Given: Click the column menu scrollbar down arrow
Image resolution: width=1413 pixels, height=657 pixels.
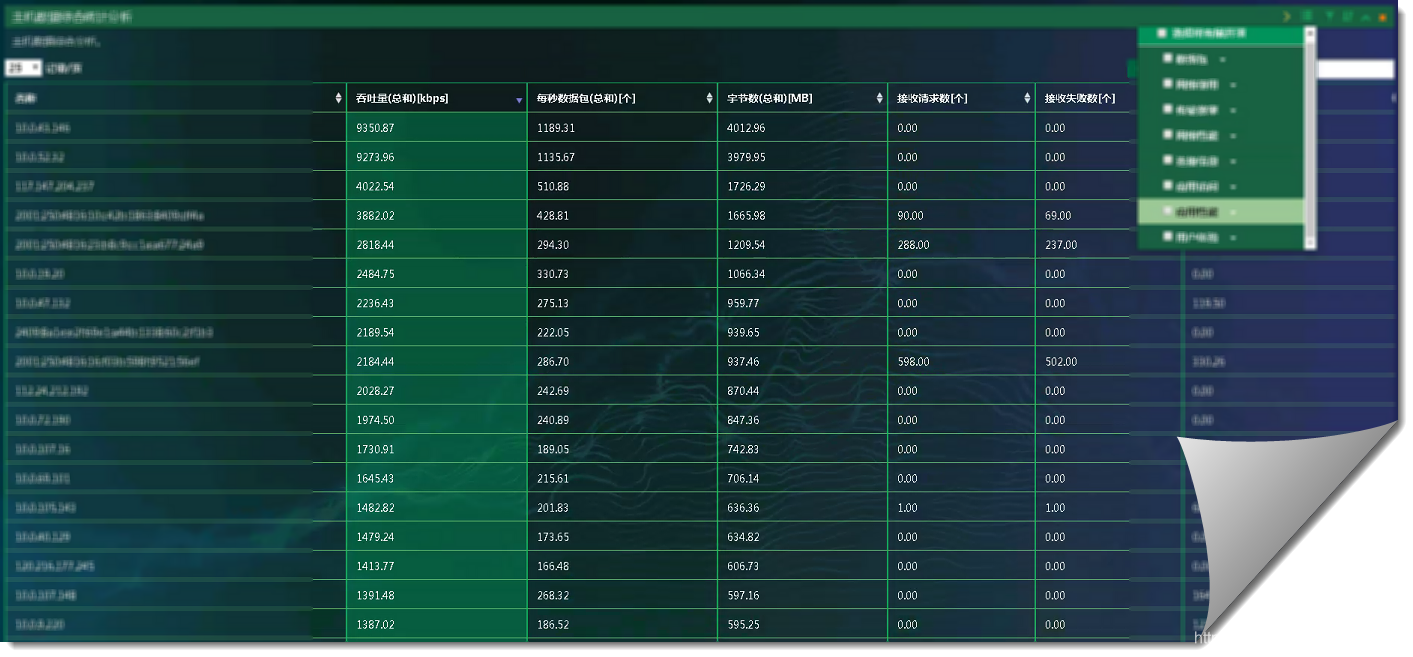Looking at the screenshot, I should point(1310,242).
